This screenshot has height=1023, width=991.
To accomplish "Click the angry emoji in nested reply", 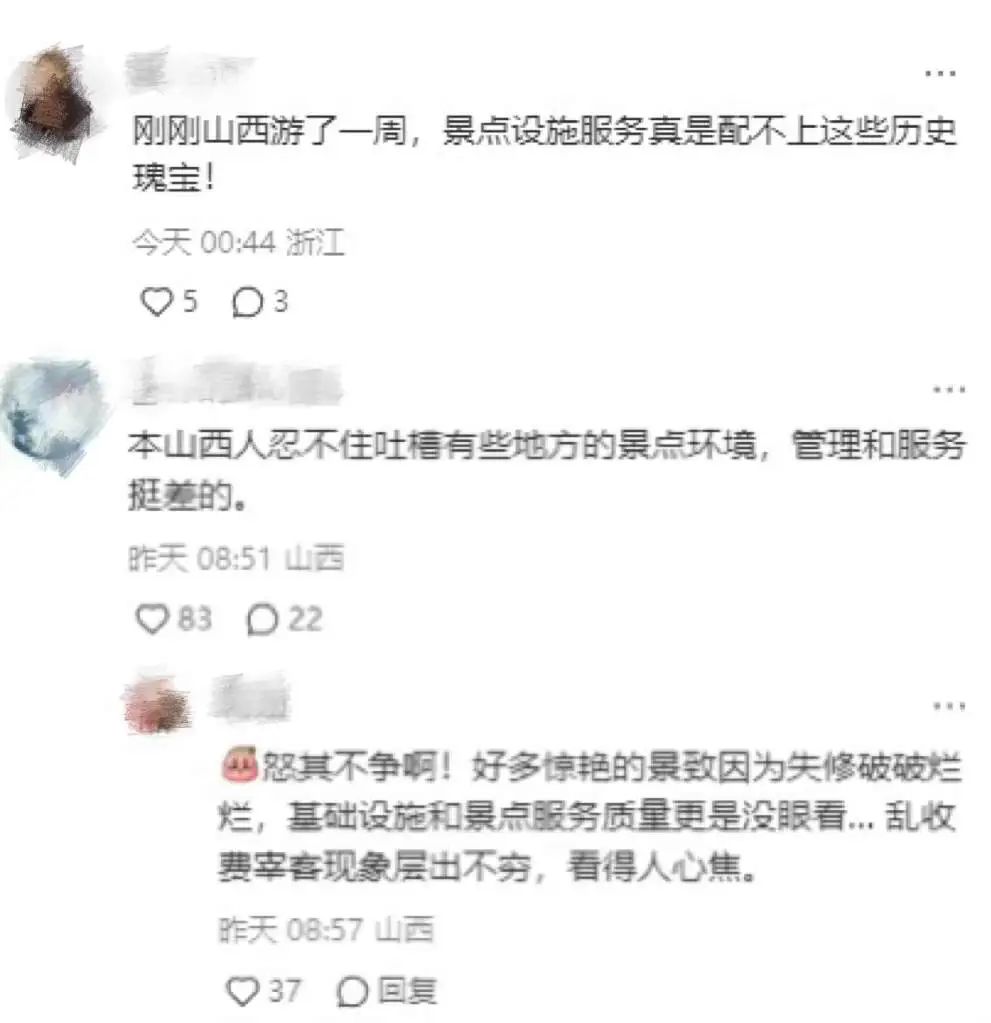I will tap(239, 765).
